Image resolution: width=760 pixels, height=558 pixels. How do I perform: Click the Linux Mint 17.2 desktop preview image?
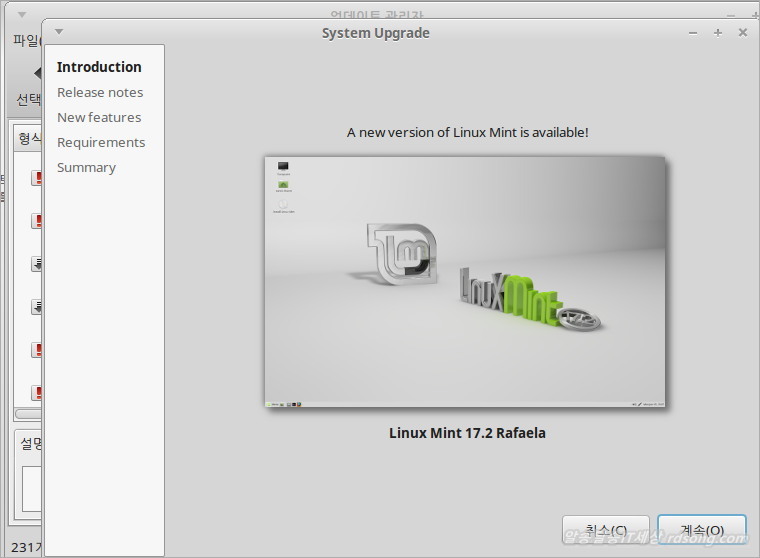(x=465, y=282)
